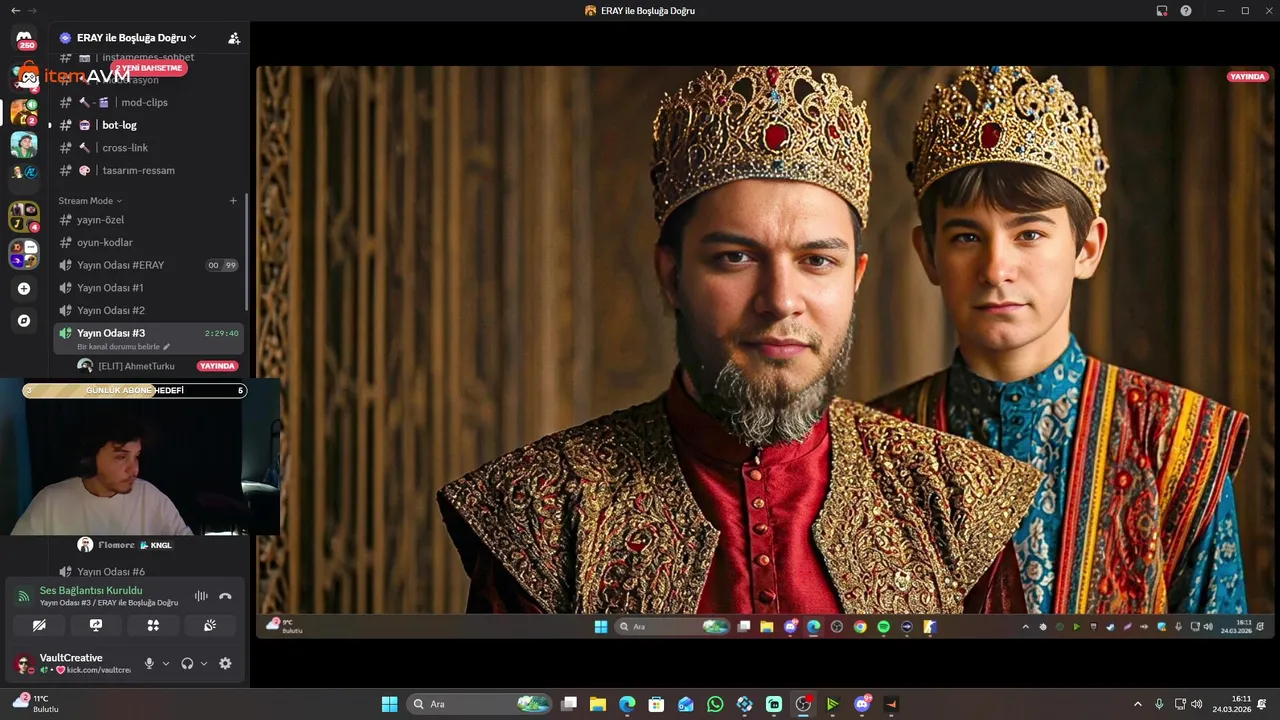This screenshot has height=720, width=1280.
Task: Disconnect from voice with the phone icon
Action: point(226,596)
